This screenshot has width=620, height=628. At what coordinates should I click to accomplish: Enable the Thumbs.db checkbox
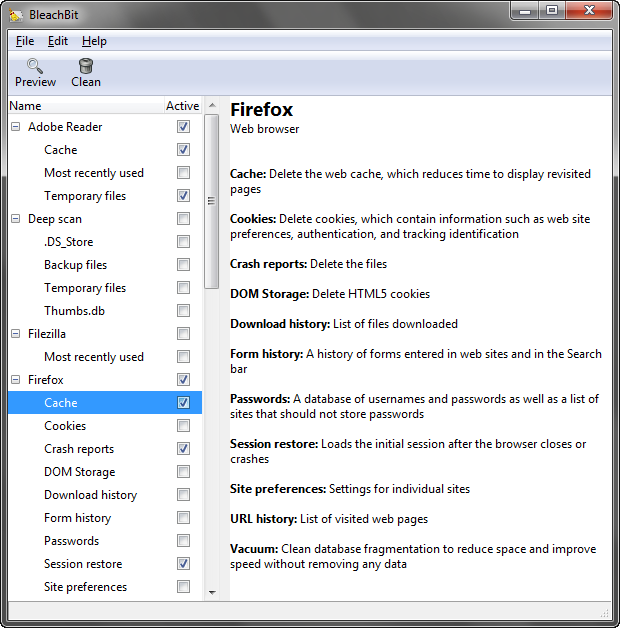pyautogui.click(x=183, y=311)
